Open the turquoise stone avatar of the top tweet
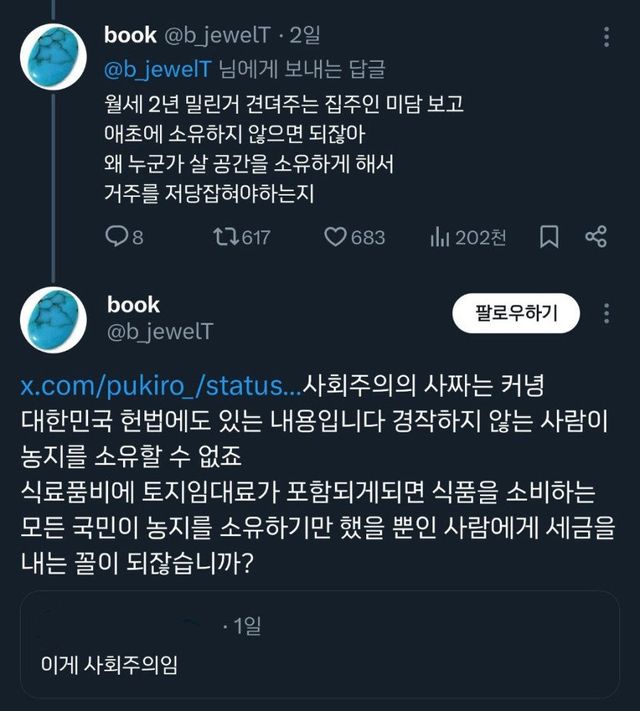Image resolution: width=640 pixels, height=711 pixels. (52, 56)
